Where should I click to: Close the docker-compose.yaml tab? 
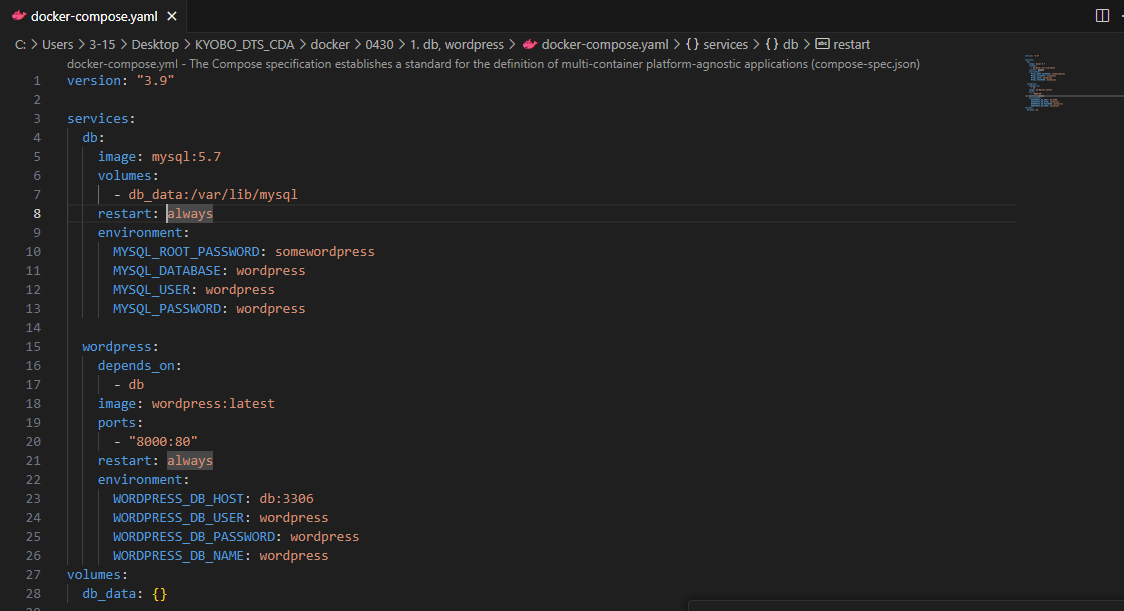[x=171, y=16]
